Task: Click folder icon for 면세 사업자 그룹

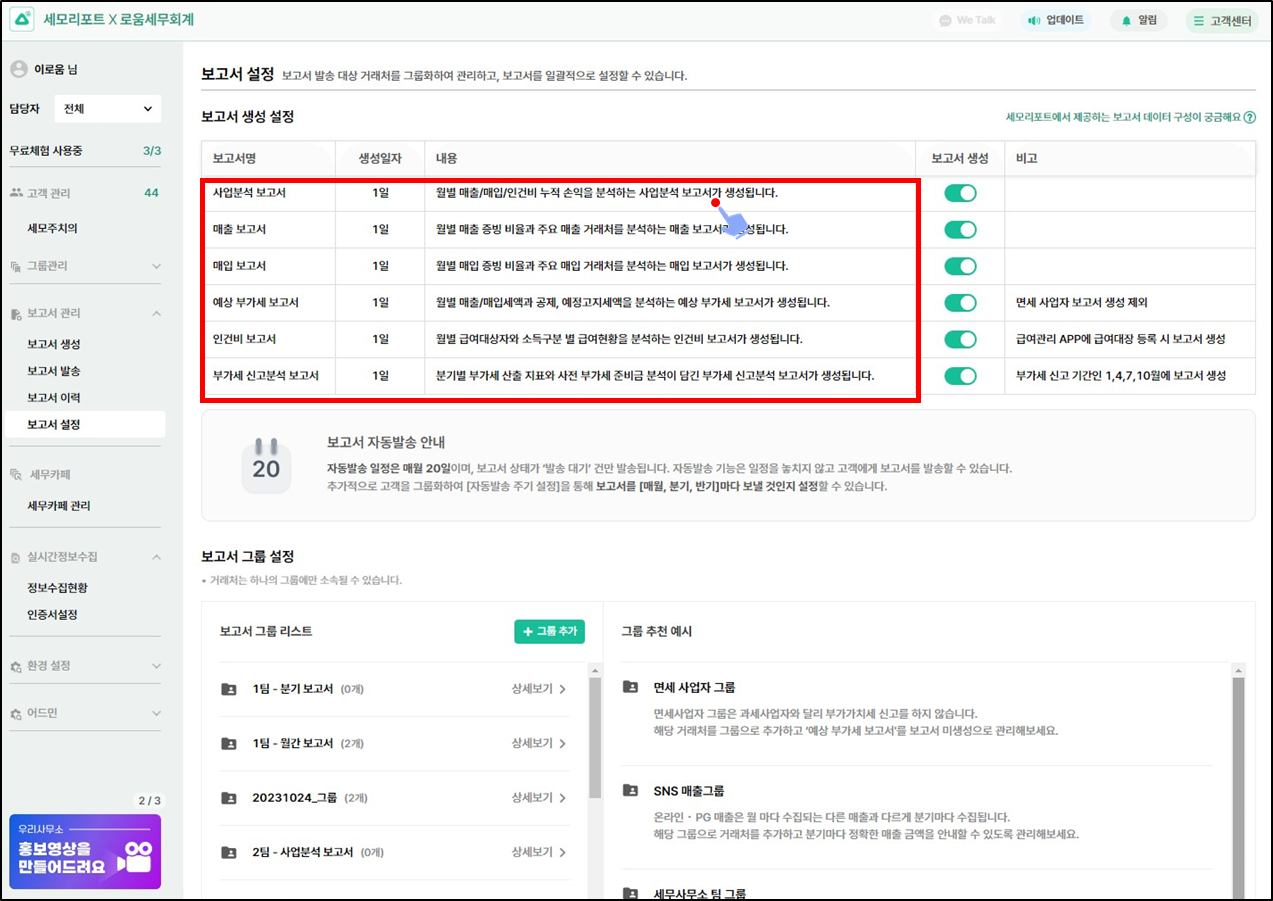Action: [630, 687]
